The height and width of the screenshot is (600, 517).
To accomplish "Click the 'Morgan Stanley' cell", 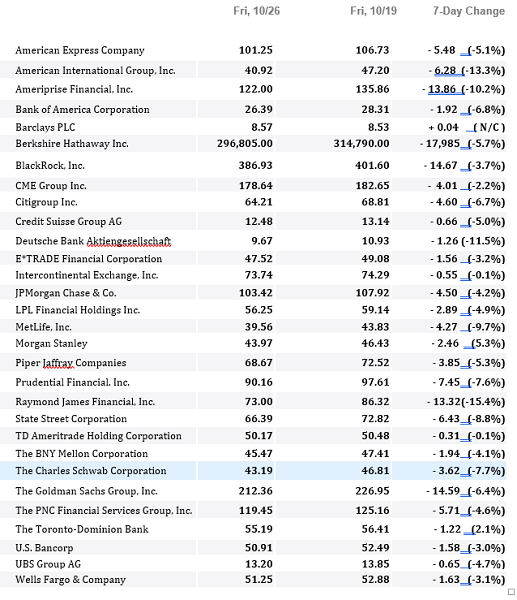I will 51,343.
